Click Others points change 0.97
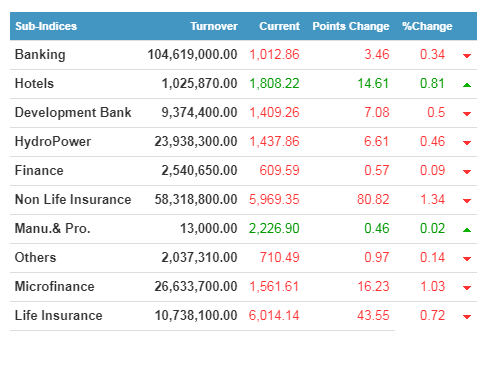 click(x=377, y=258)
